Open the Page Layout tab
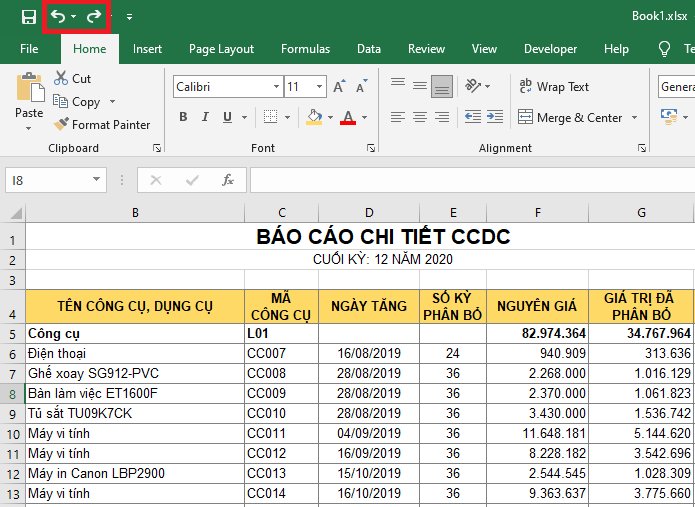The height and width of the screenshot is (507, 695). pyautogui.click(x=221, y=49)
